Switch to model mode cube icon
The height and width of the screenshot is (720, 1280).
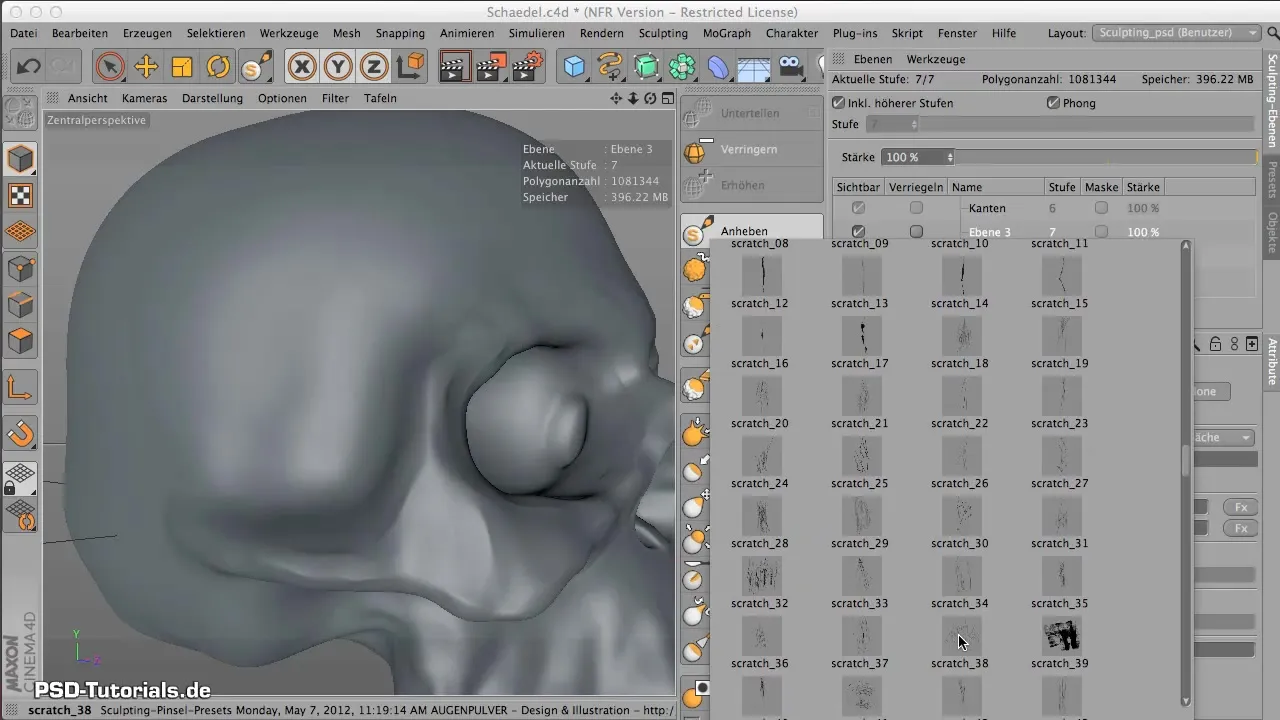pos(21,158)
